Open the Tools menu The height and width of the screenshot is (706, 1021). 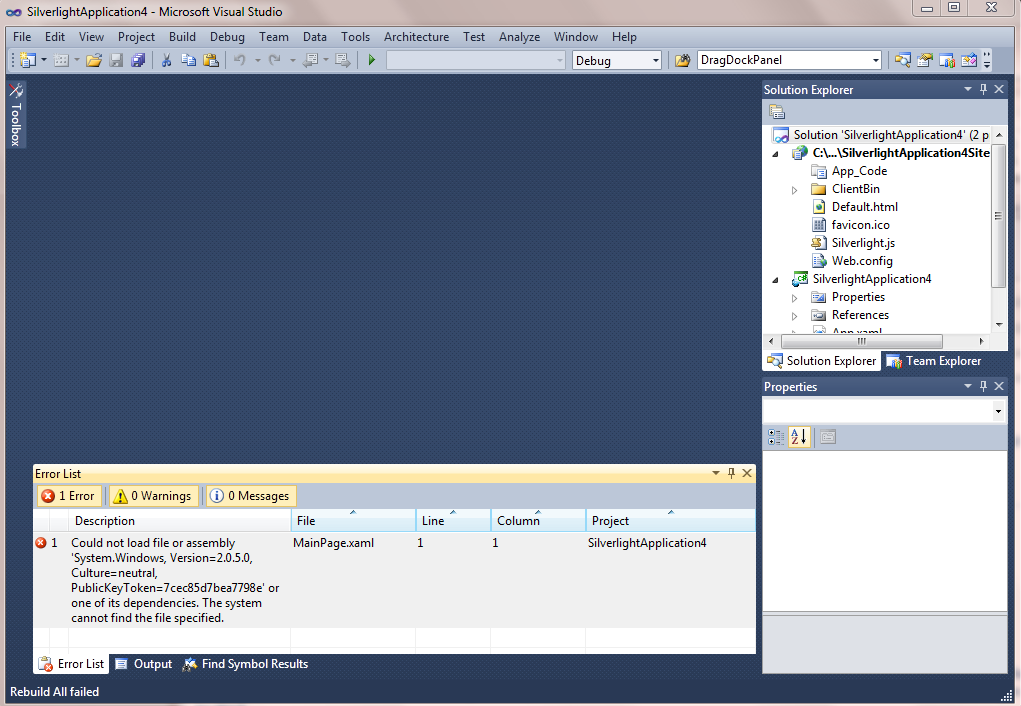[x=356, y=37]
